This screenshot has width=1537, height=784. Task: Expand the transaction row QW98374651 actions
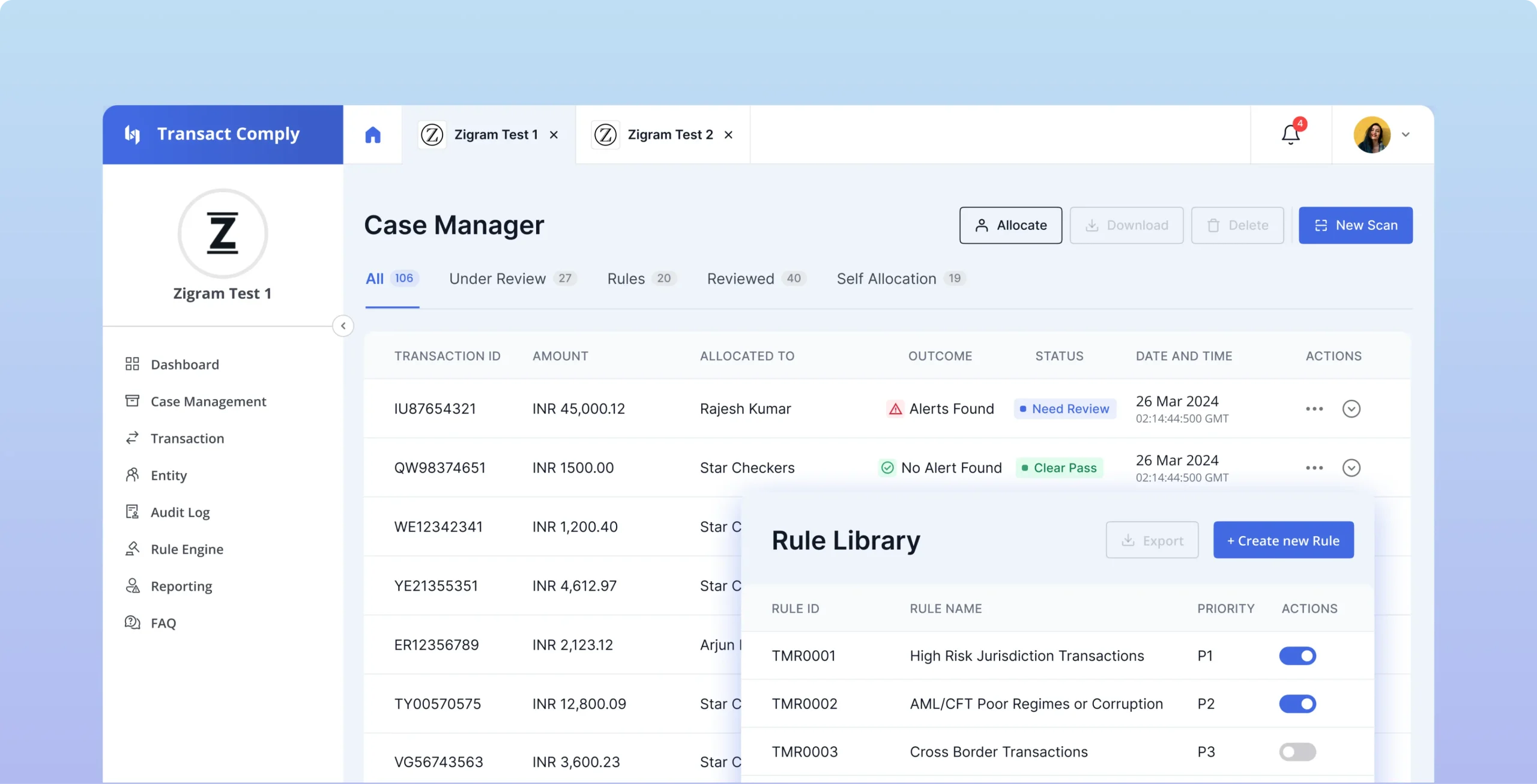point(1351,467)
